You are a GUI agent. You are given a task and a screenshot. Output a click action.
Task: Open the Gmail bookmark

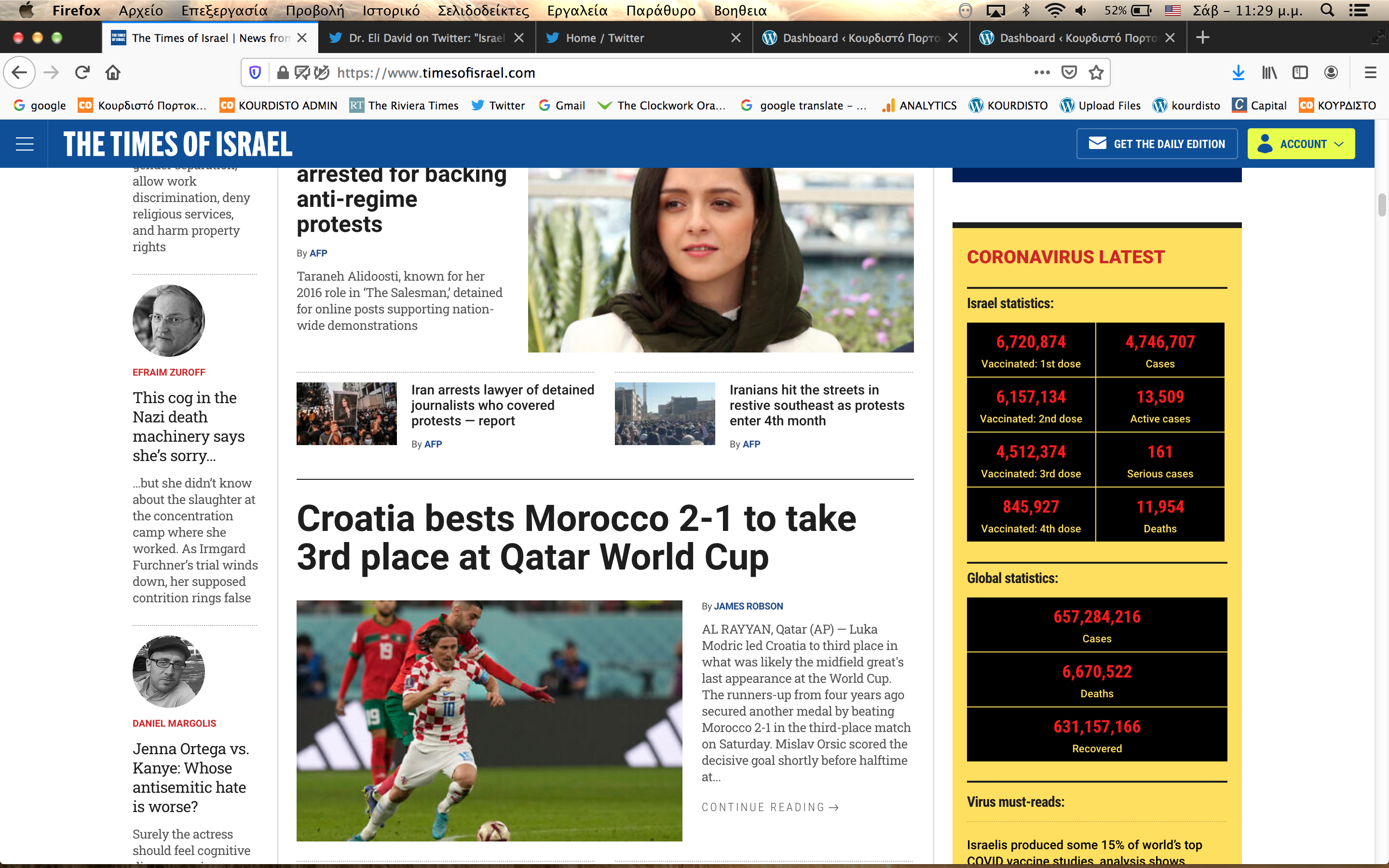coord(562,106)
